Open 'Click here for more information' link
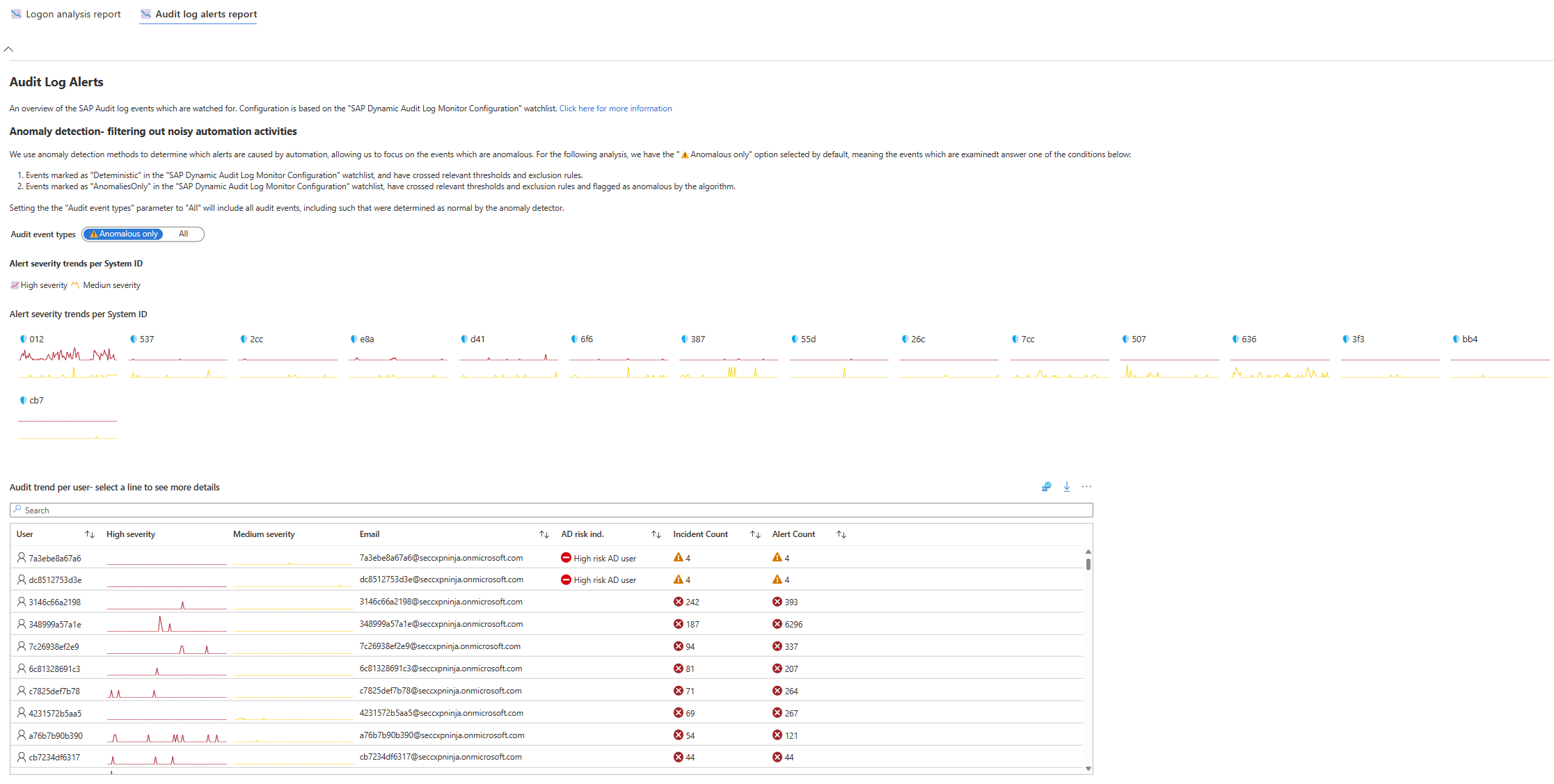This screenshot has height=784, width=1554. (615, 109)
